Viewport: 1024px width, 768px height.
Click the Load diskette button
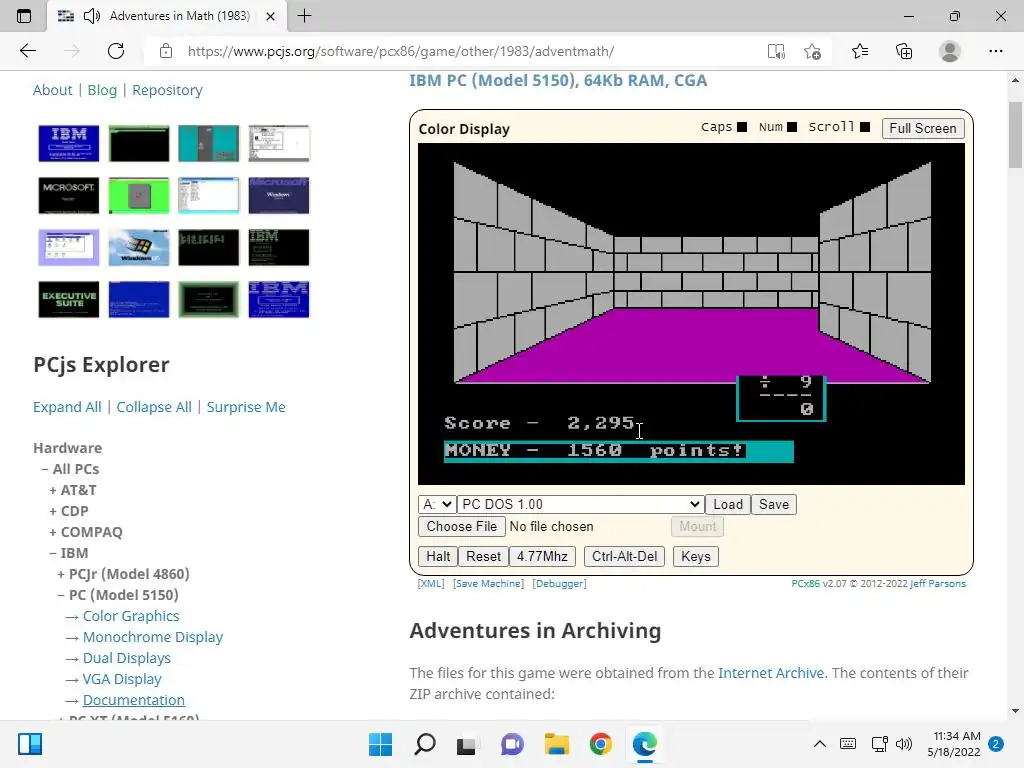point(728,504)
